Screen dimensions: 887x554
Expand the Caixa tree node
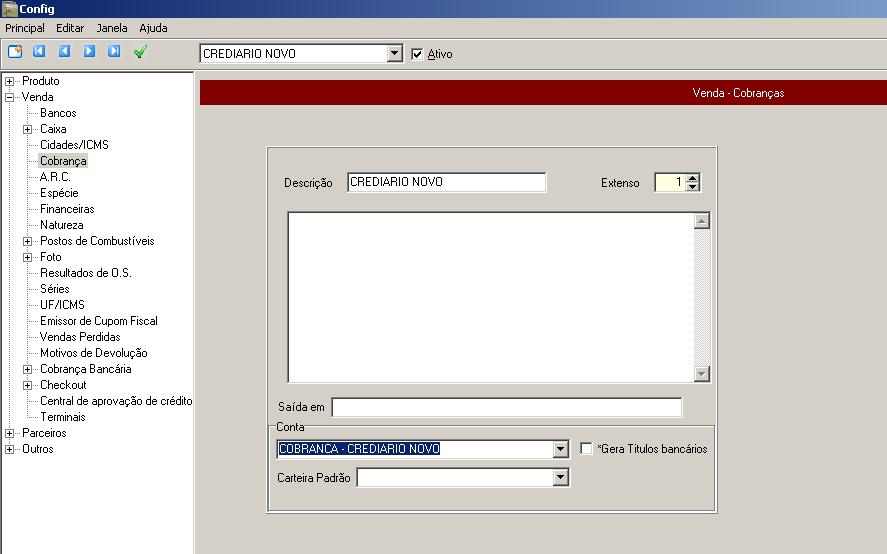click(27, 130)
